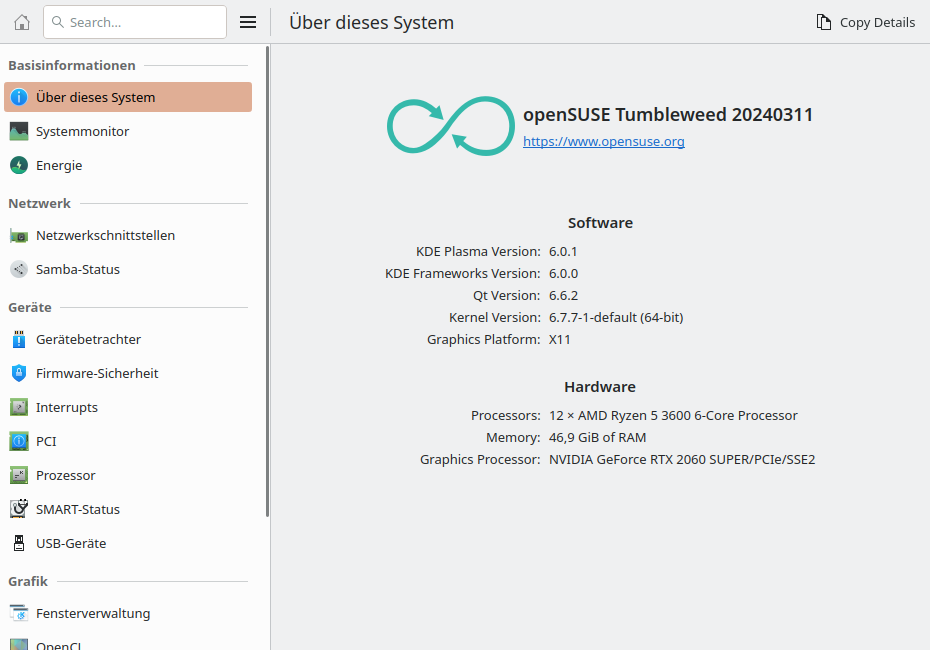Click the Fensterverwaltung entry label
The height and width of the screenshot is (650, 930).
point(93,613)
